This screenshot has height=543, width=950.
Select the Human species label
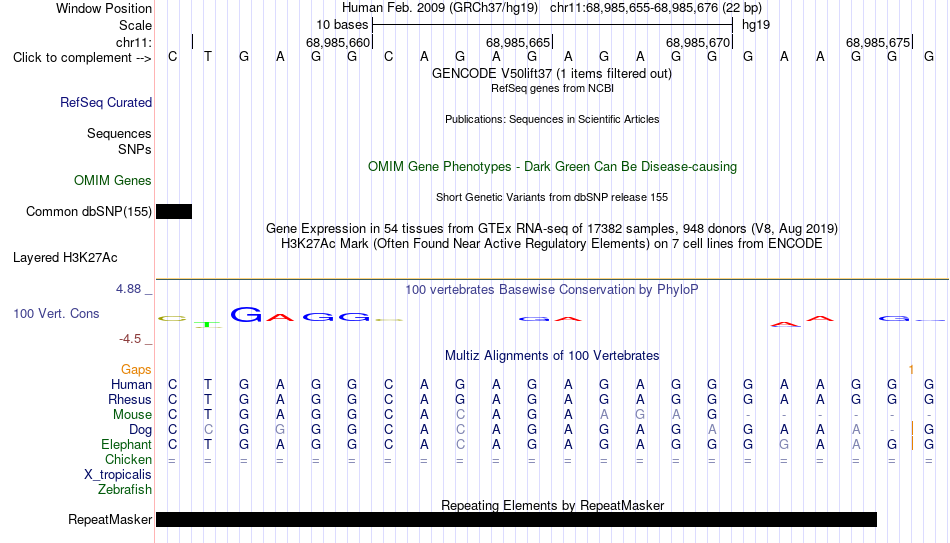131,385
